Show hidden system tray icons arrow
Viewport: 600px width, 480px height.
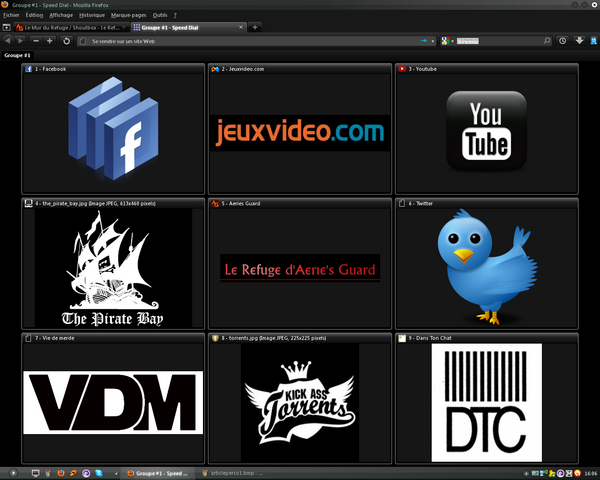tap(525, 473)
